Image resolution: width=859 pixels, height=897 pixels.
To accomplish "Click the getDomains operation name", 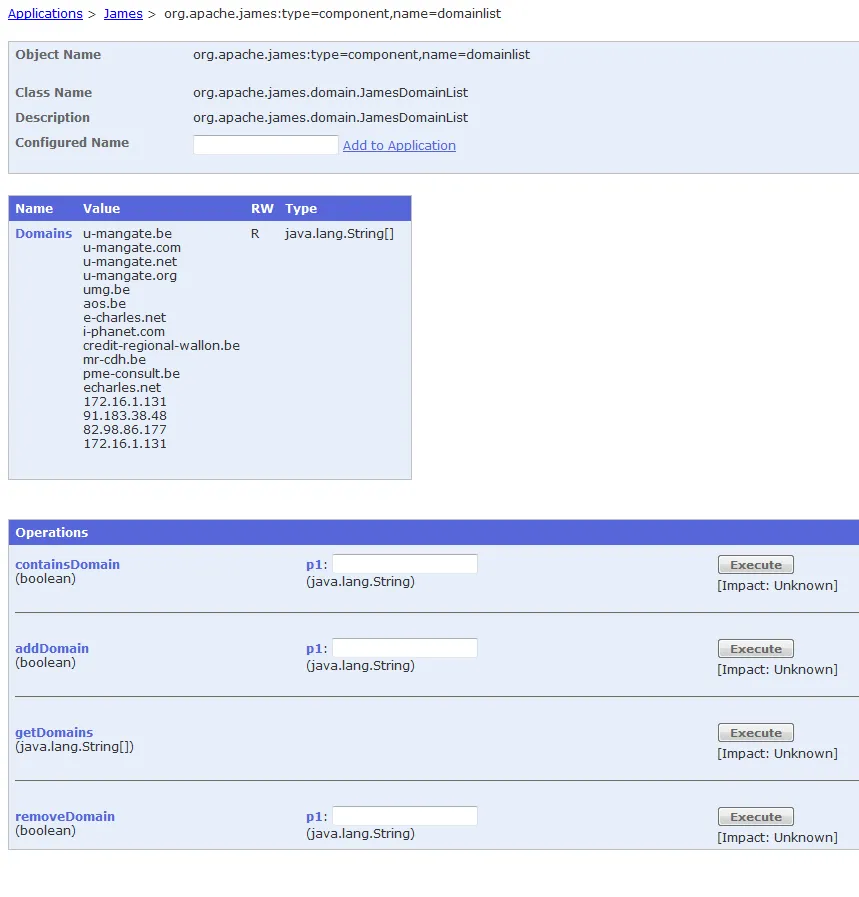I will (54, 732).
